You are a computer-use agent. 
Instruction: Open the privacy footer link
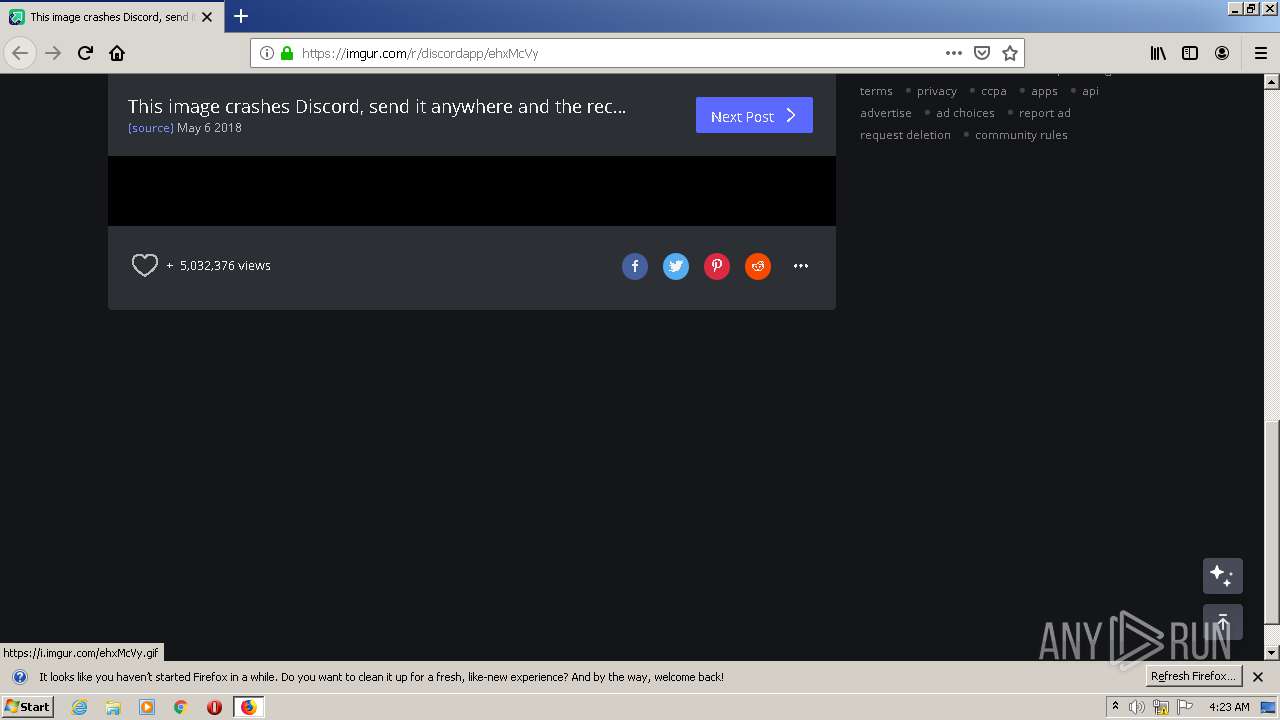pos(937,91)
